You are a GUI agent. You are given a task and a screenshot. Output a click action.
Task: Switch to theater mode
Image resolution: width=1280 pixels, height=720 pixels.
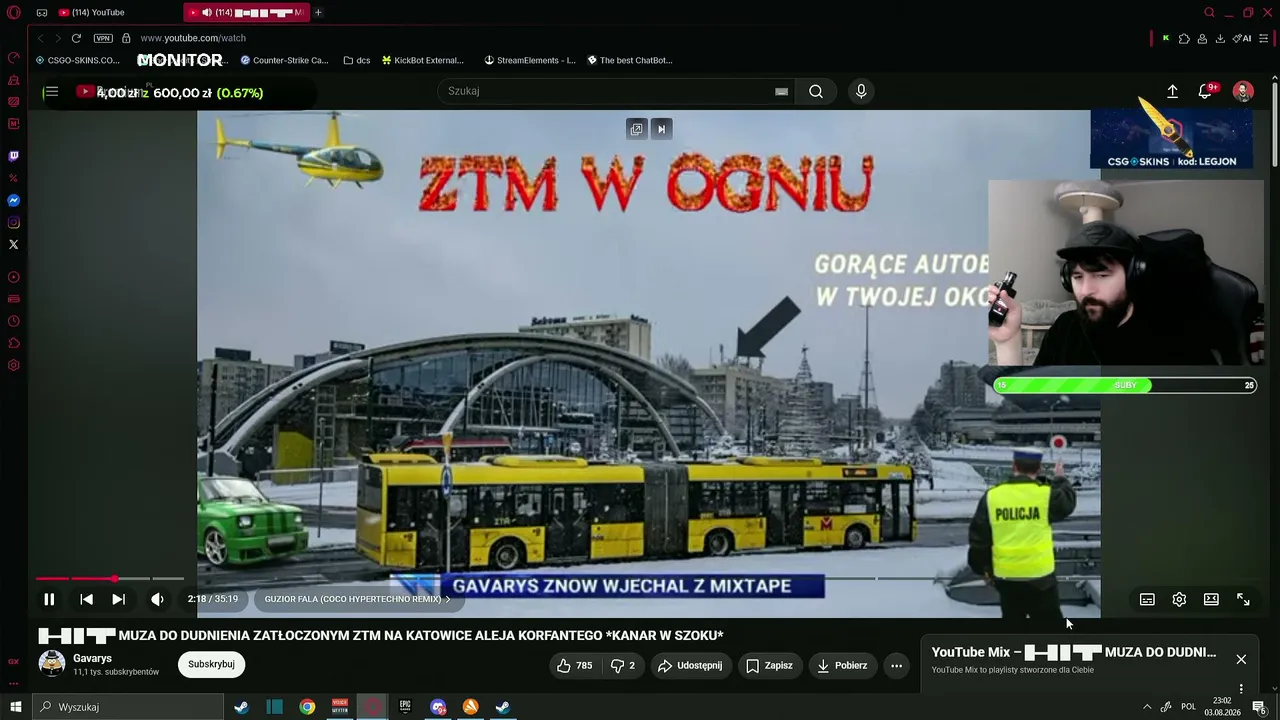coord(1211,599)
